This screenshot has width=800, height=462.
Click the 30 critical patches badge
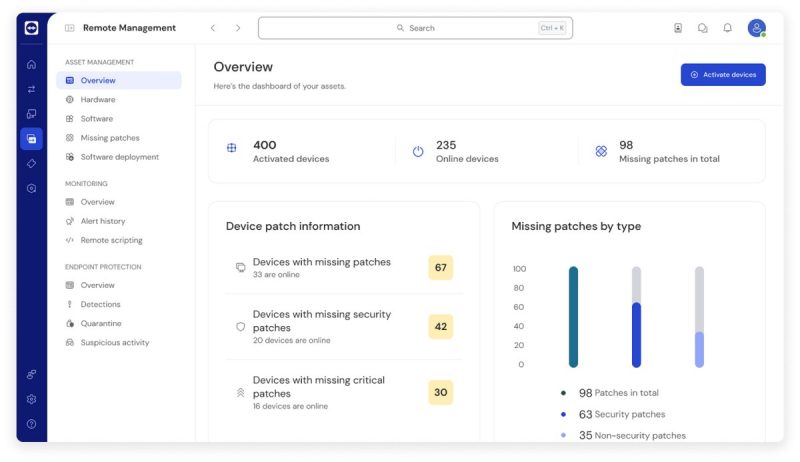(441, 393)
